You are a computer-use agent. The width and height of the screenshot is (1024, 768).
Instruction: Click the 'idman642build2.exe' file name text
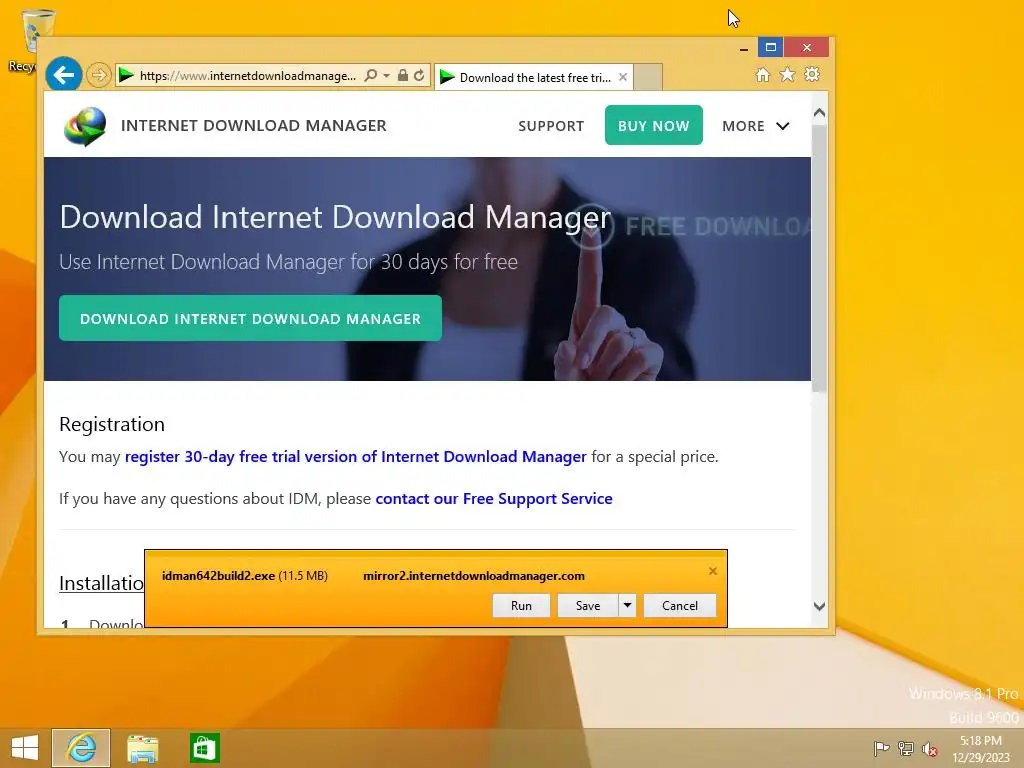point(218,576)
